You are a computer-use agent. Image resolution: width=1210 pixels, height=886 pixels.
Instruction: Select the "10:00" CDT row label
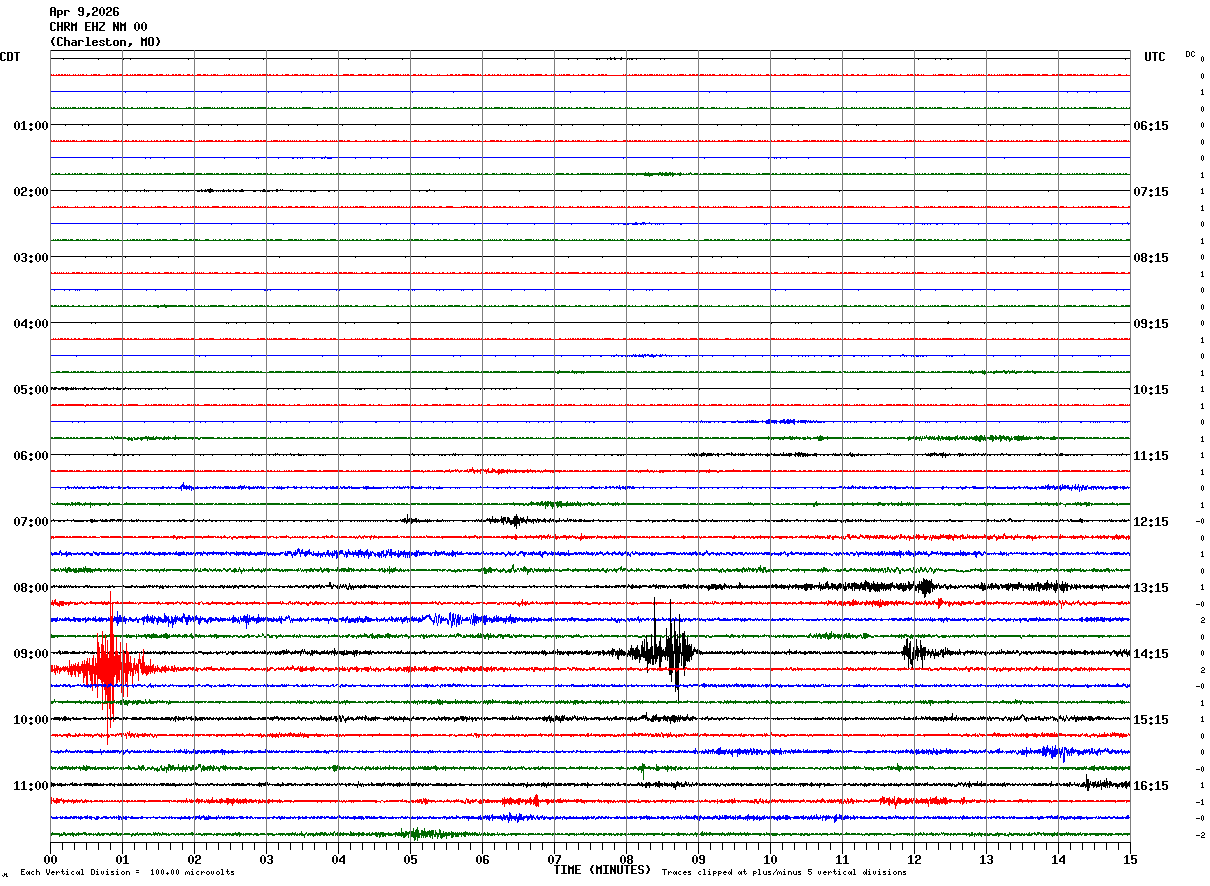[x=31, y=720]
